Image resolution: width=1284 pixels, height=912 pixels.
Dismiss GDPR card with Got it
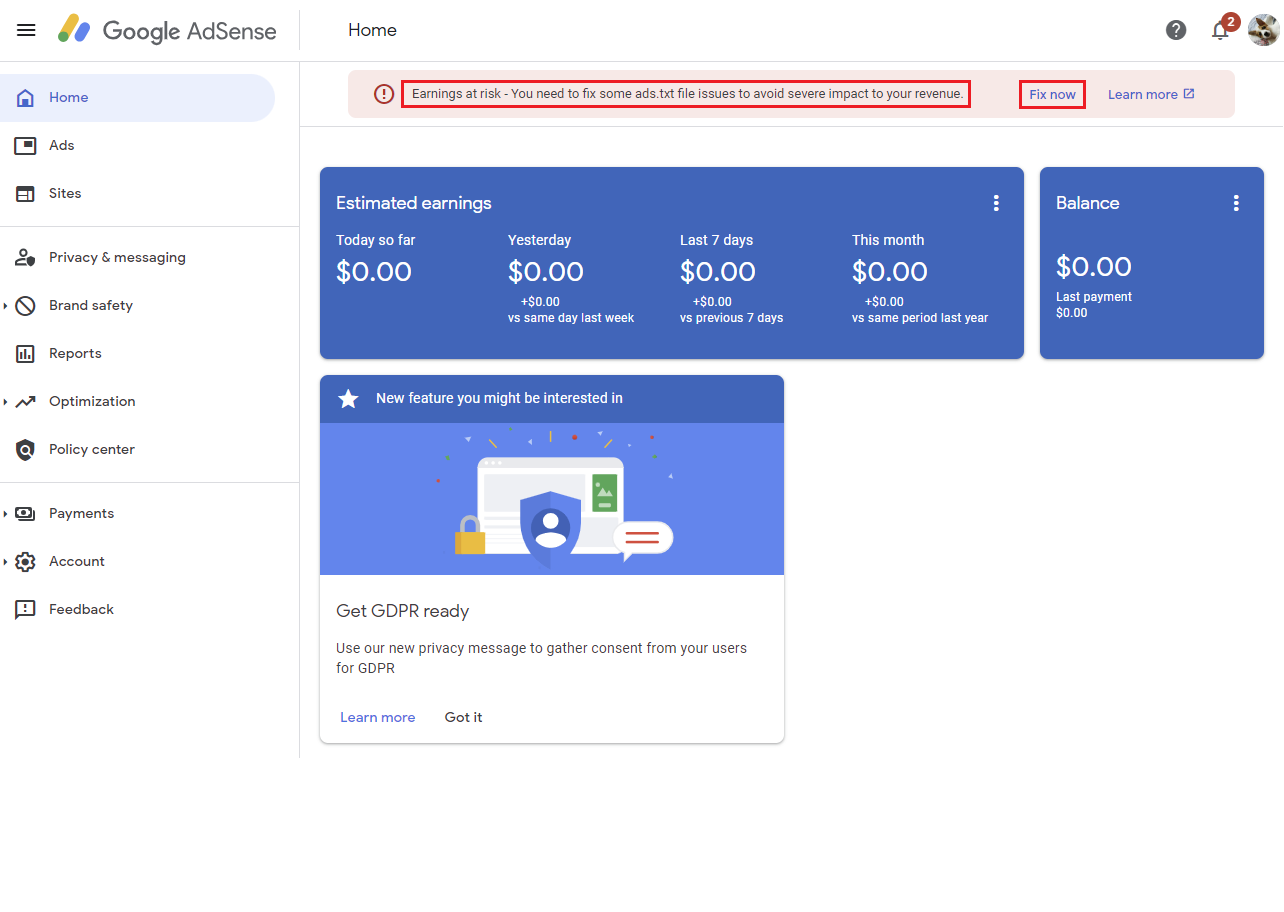tap(463, 717)
